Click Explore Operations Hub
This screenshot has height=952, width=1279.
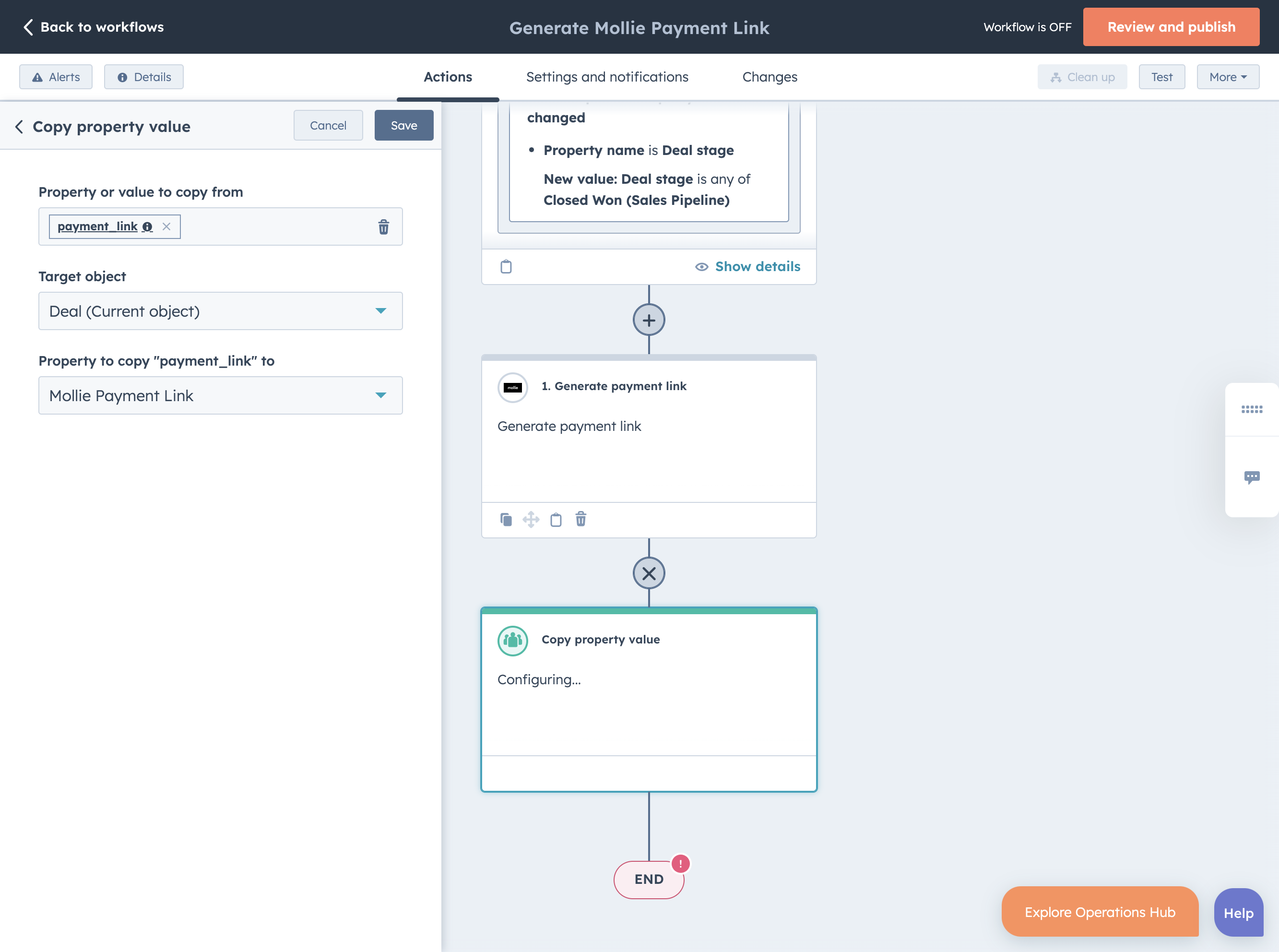coord(1100,912)
